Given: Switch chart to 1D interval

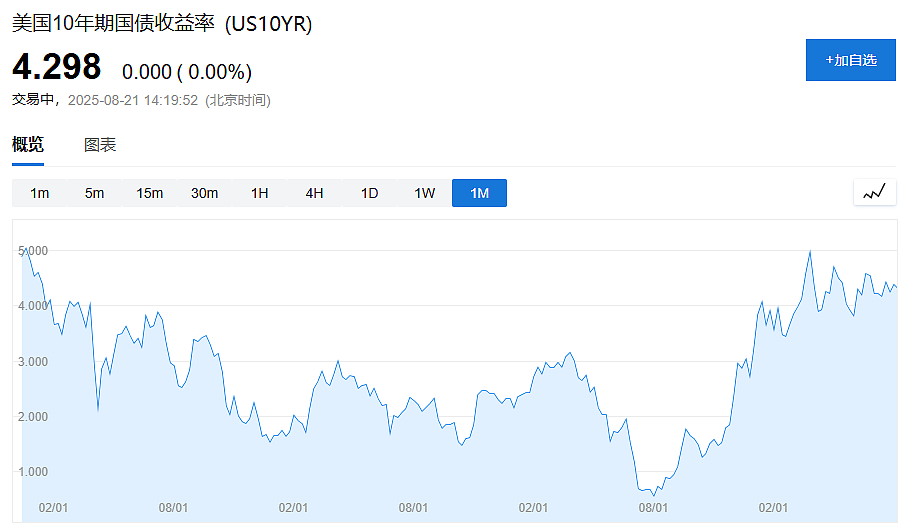Looking at the screenshot, I should tap(369, 193).
